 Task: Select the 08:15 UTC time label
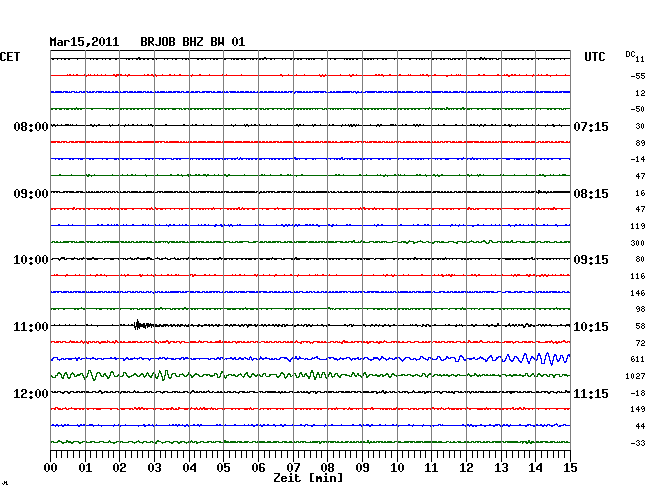click(x=591, y=194)
